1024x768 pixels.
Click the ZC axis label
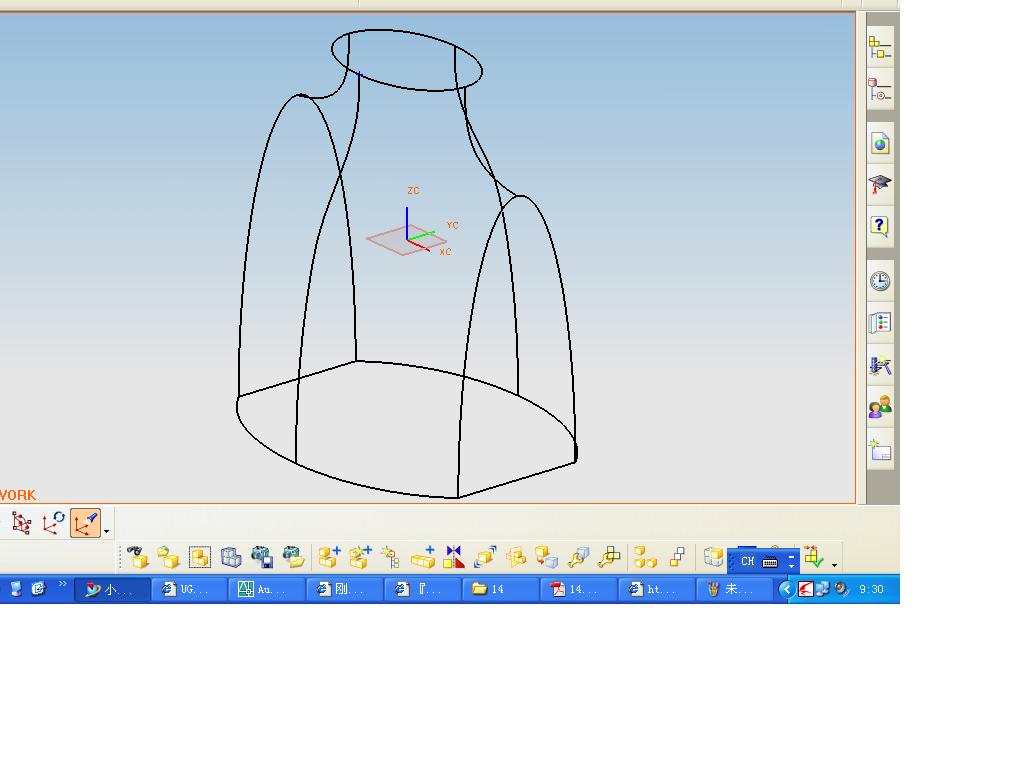[413, 191]
